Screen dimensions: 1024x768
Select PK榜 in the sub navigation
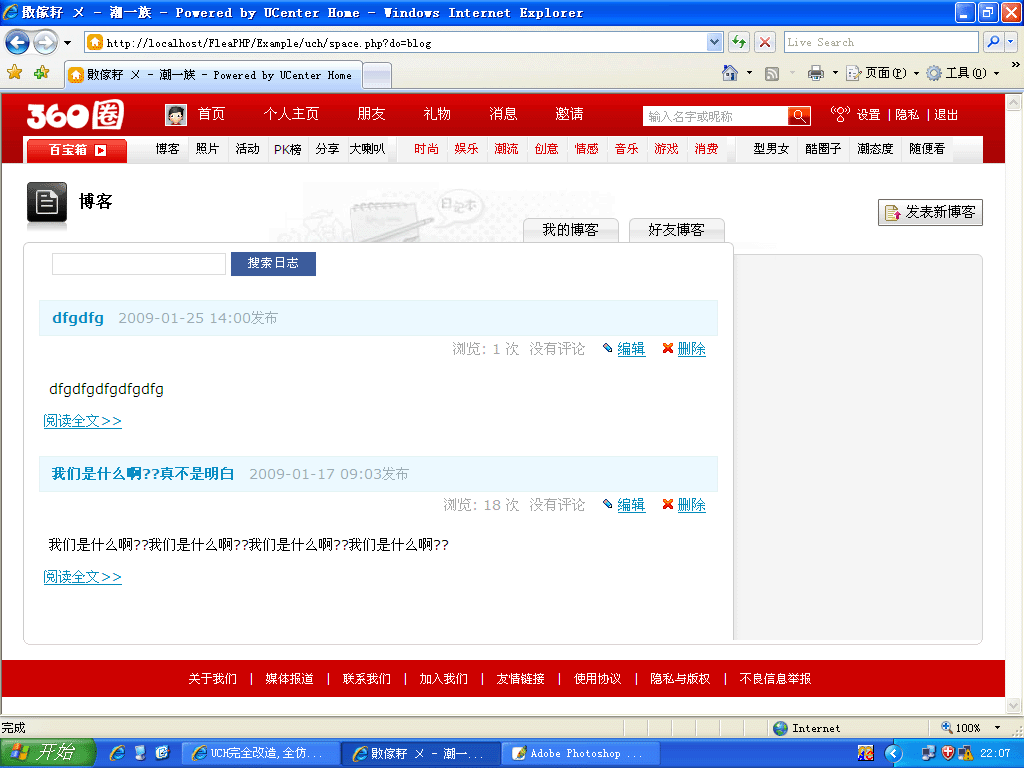point(287,150)
